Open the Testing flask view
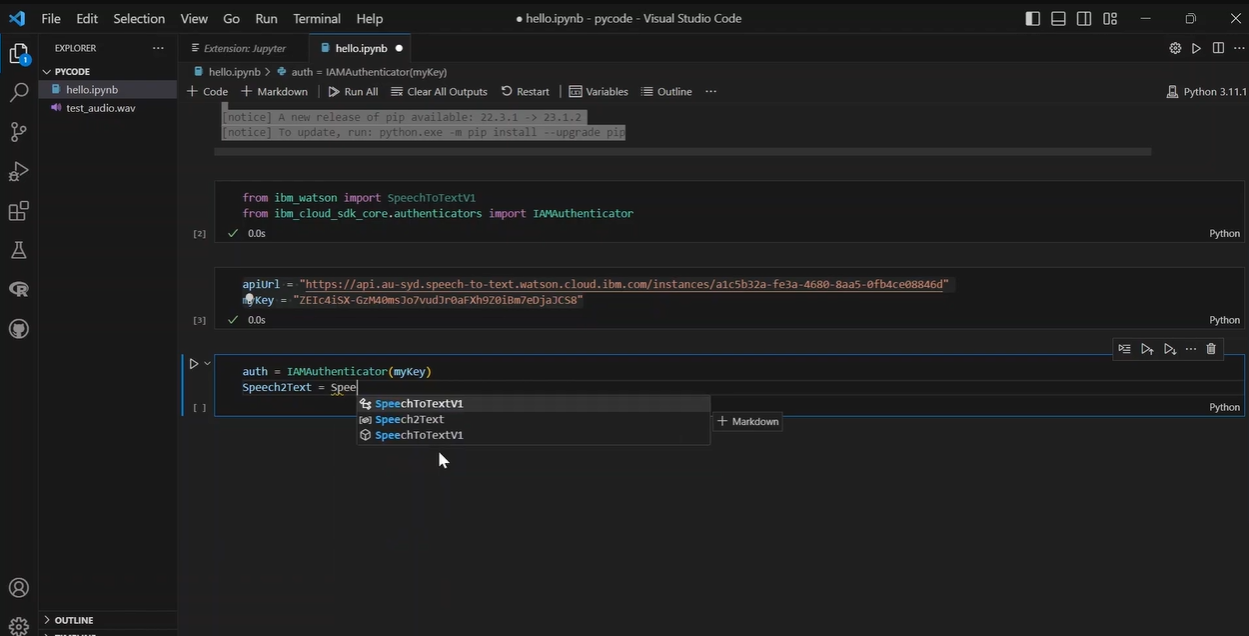The height and width of the screenshot is (636, 1249). 18,250
